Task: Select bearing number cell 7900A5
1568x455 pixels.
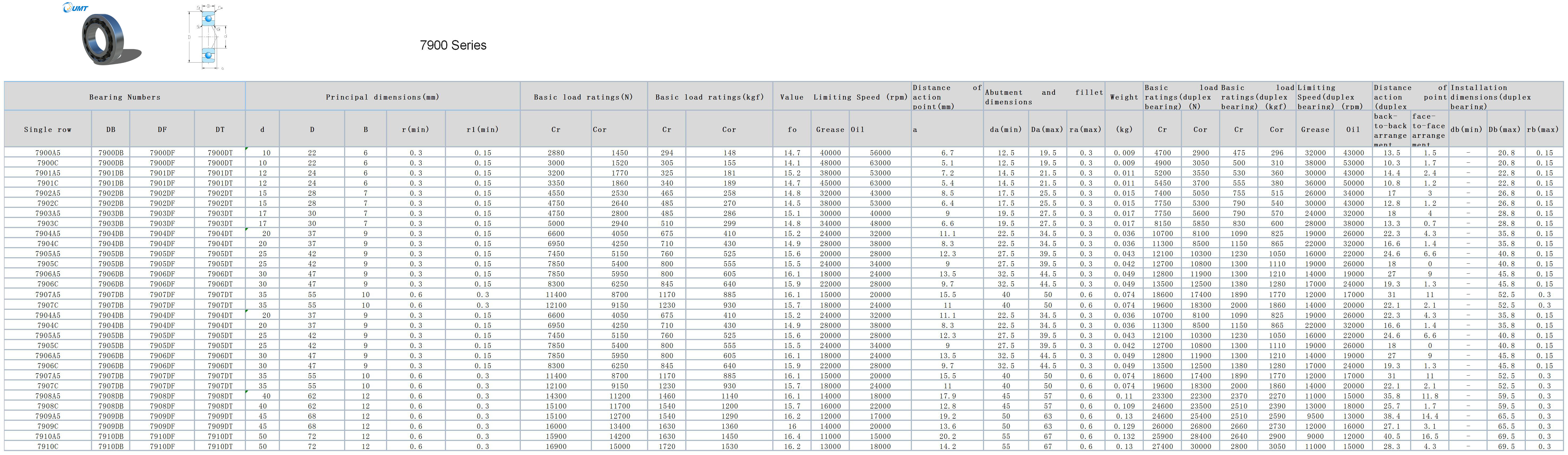Action: tap(47, 153)
